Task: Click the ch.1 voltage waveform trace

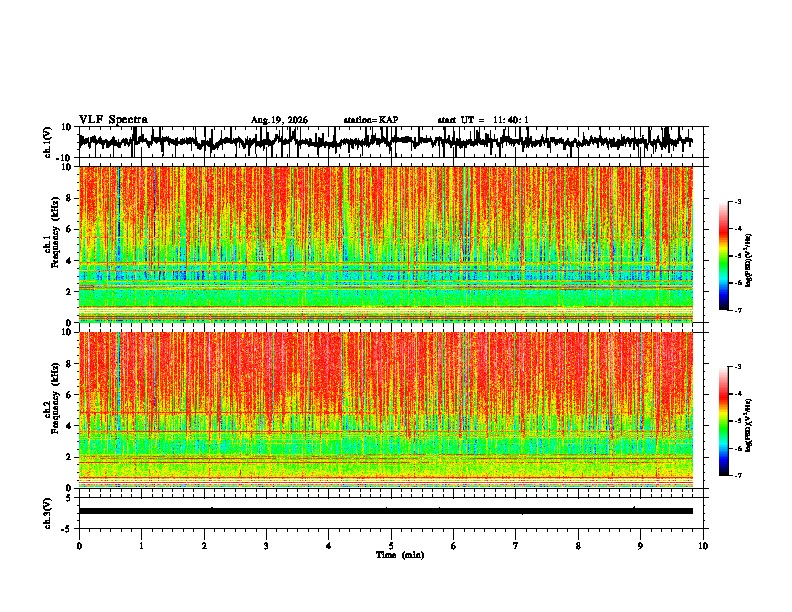Action: [x=385, y=142]
